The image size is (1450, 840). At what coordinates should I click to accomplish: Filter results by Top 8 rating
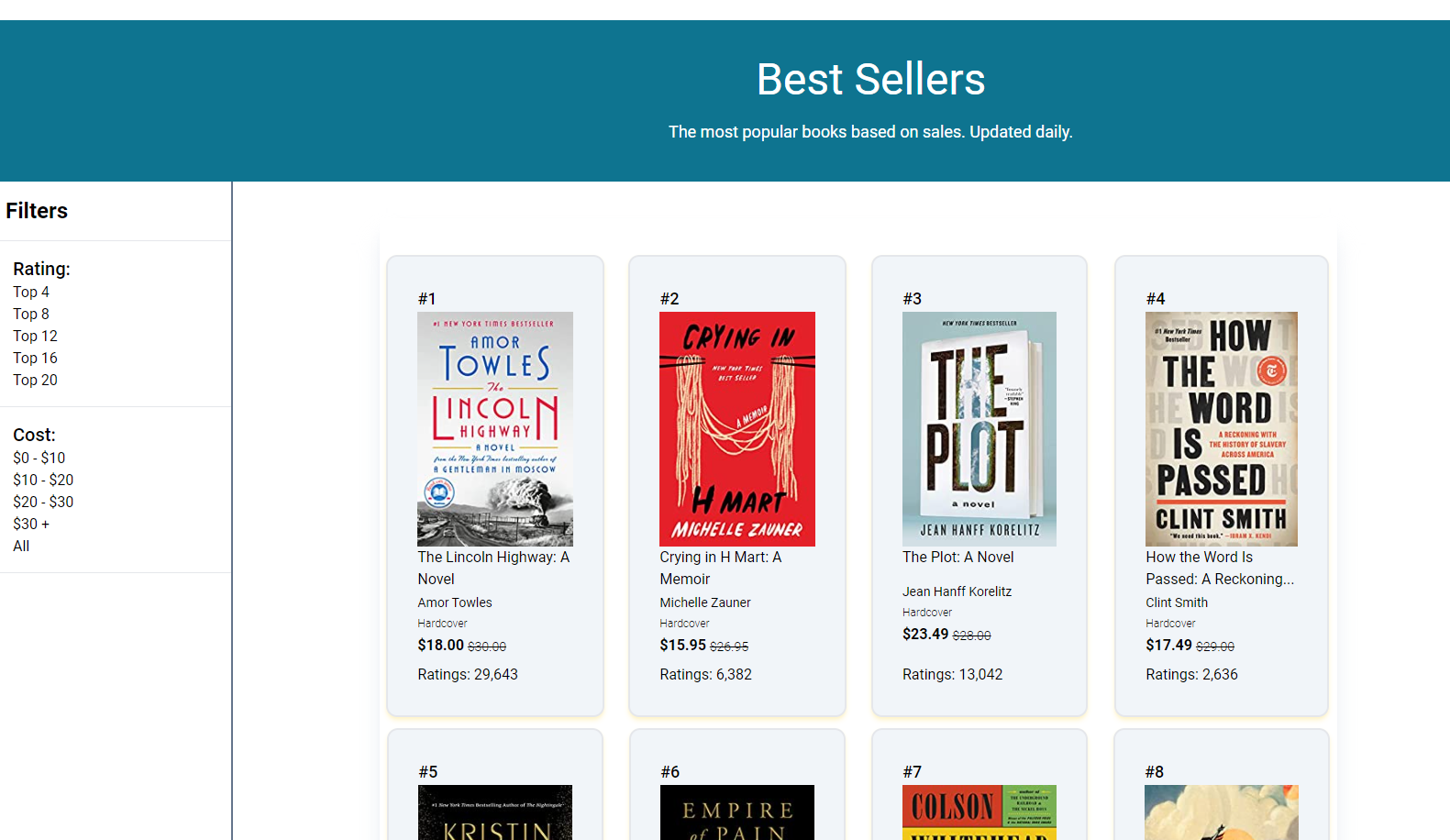pyautogui.click(x=30, y=314)
